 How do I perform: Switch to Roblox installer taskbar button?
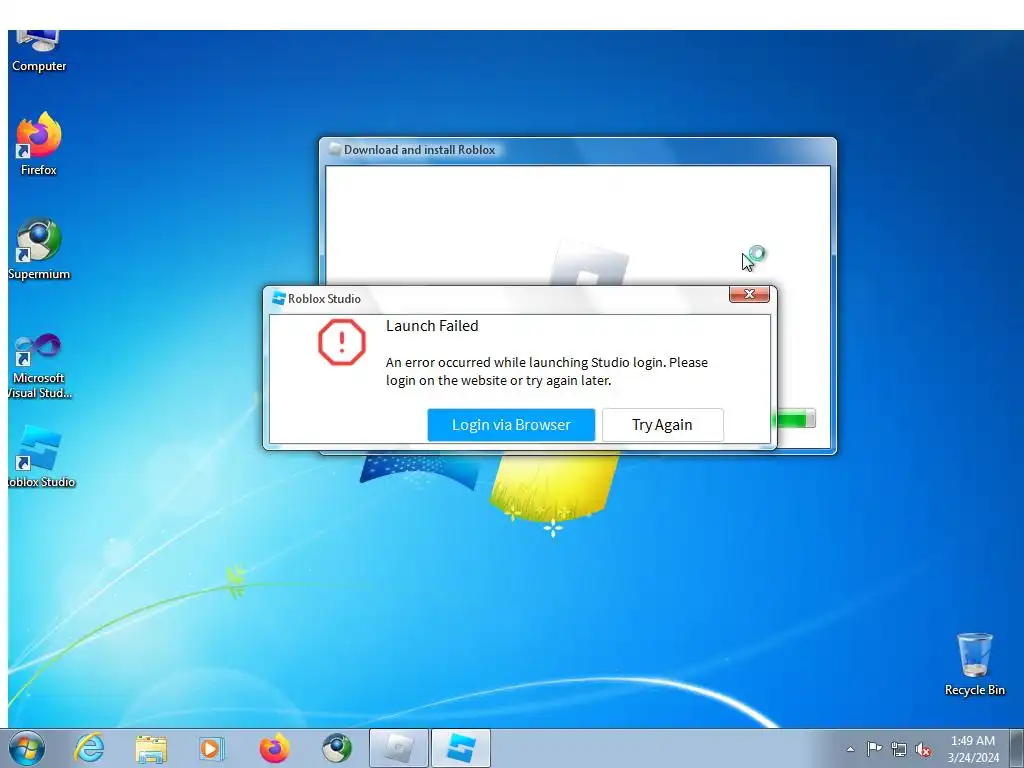[398, 748]
